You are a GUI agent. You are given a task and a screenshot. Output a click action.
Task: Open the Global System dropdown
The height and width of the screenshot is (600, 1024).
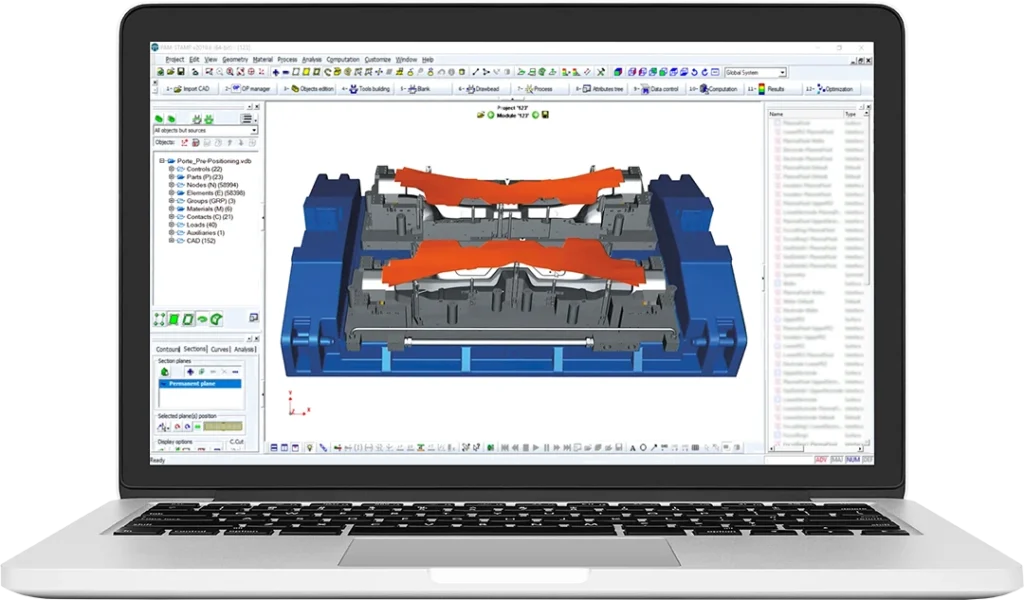pyautogui.click(x=781, y=73)
